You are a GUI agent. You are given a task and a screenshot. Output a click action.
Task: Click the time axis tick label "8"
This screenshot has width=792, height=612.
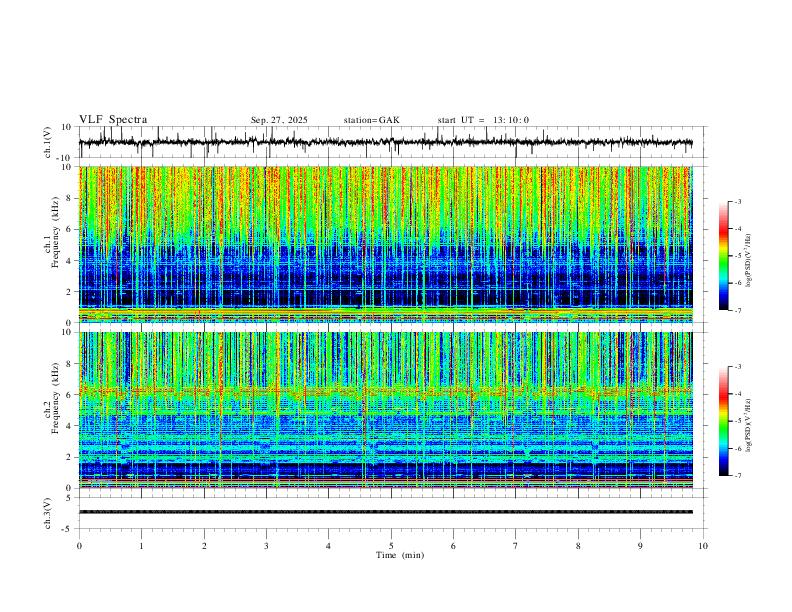click(578, 546)
